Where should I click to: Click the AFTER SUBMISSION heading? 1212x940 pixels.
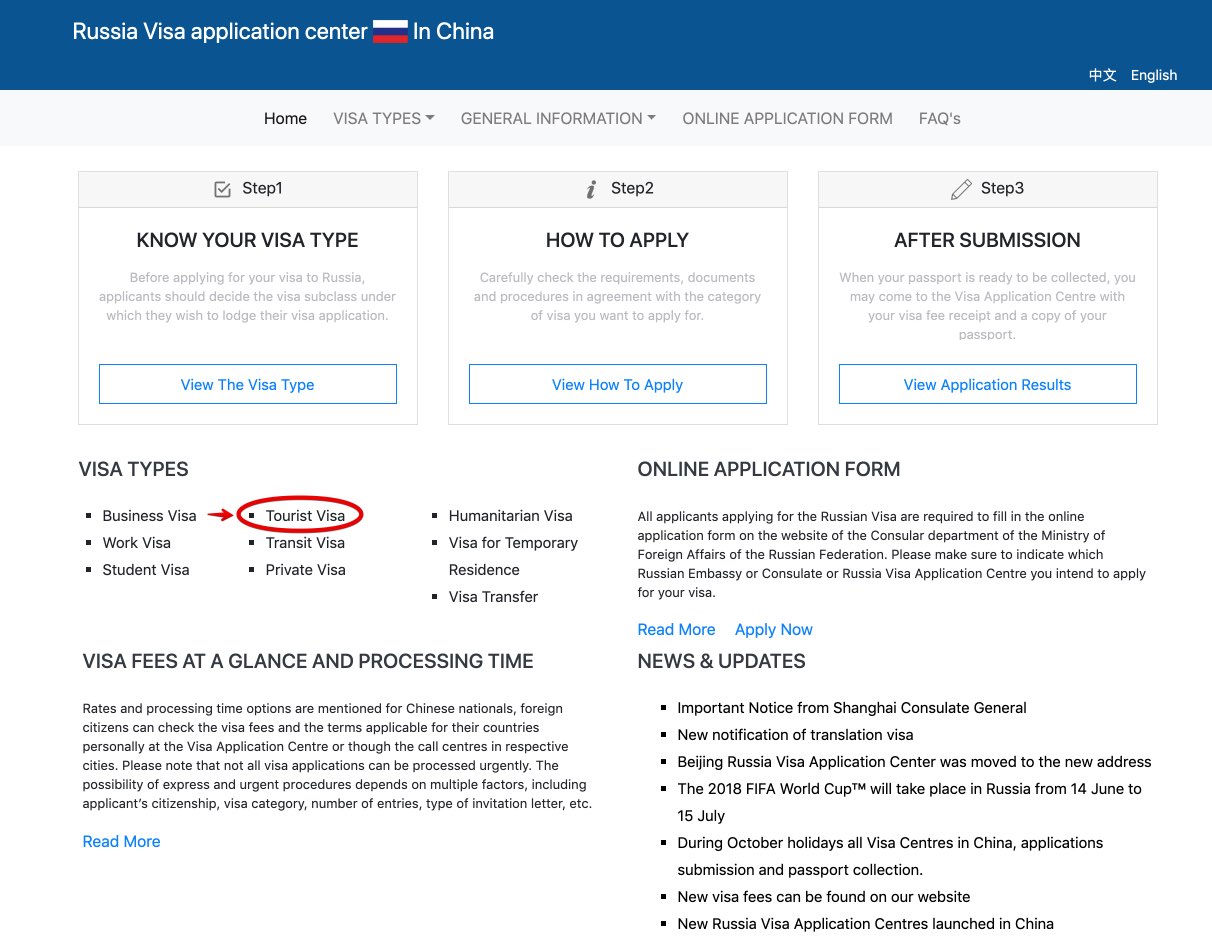(x=987, y=240)
